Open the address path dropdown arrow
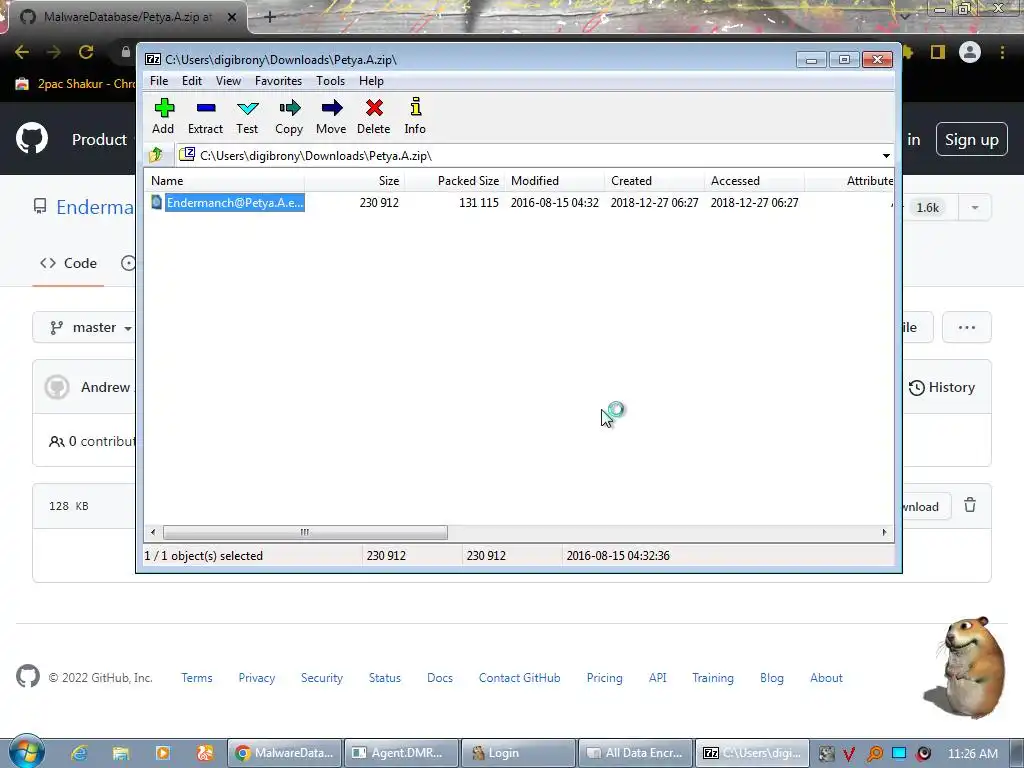The width and height of the screenshot is (1024, 768). pos(886,155)
